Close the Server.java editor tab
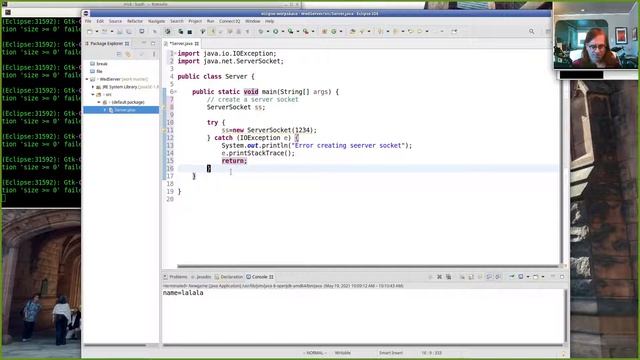640x360 pixels. point(197,43)
